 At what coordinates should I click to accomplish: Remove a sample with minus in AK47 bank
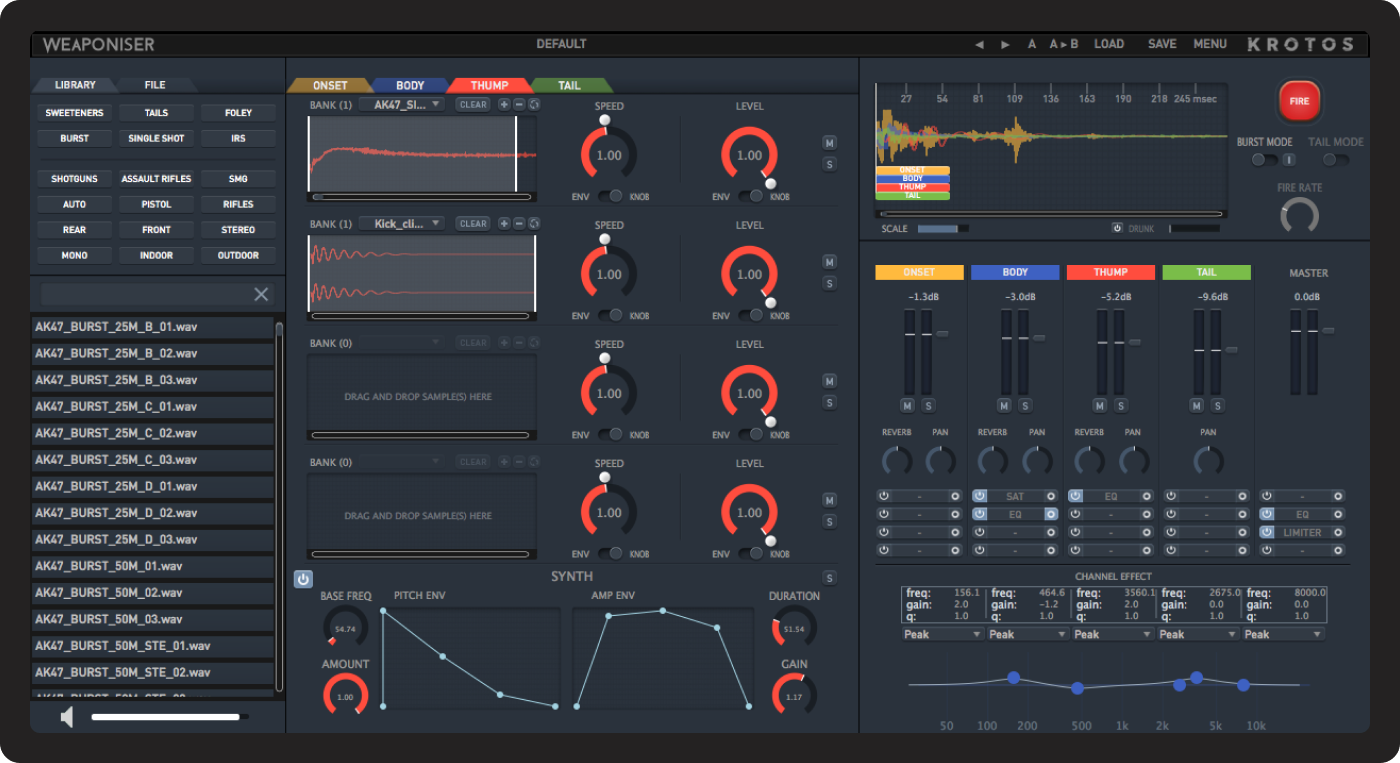[519, 104]
